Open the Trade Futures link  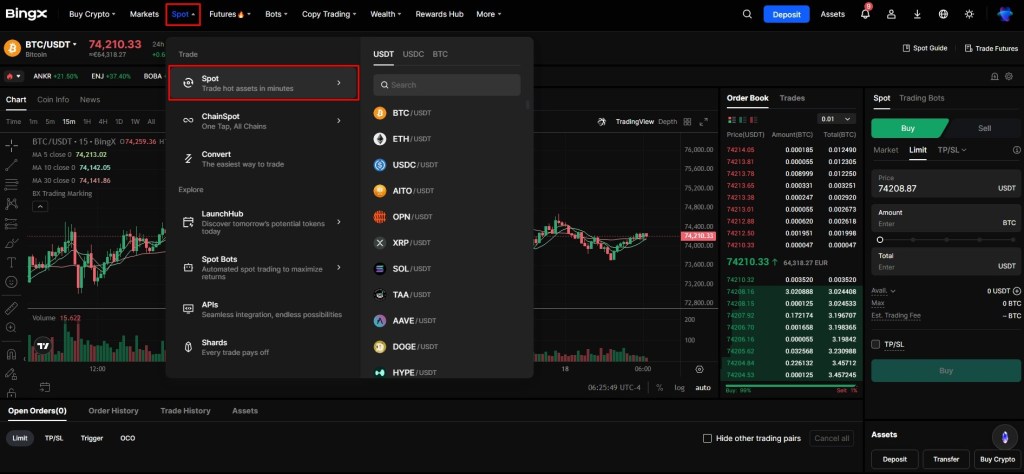click(991, 48)
